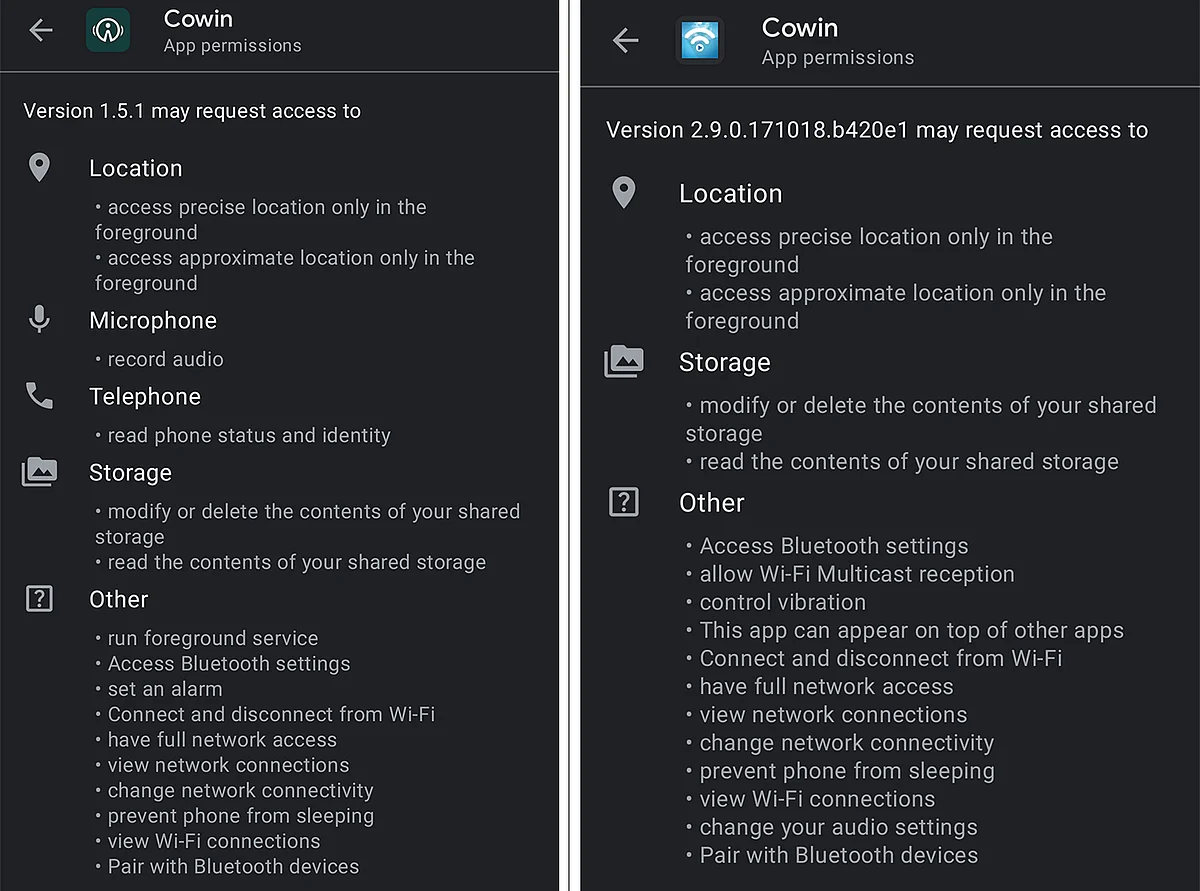Tap the Storage folder icon in right panel

point(624,361)
